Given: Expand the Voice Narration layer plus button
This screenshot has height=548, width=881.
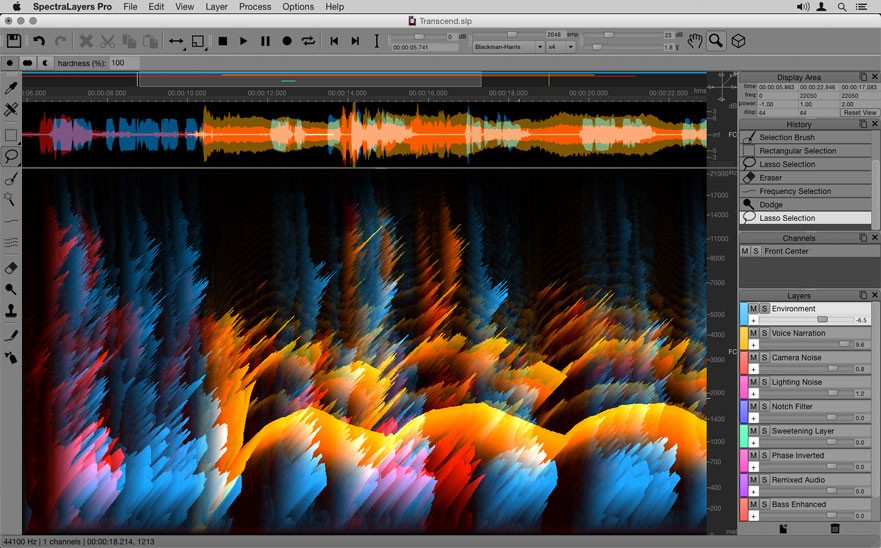Looking at the screenshot, I should click(753, 345).
